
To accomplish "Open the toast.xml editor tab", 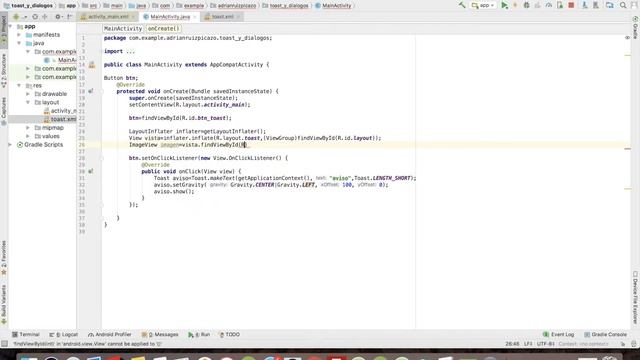I will (x=222, y=17).
